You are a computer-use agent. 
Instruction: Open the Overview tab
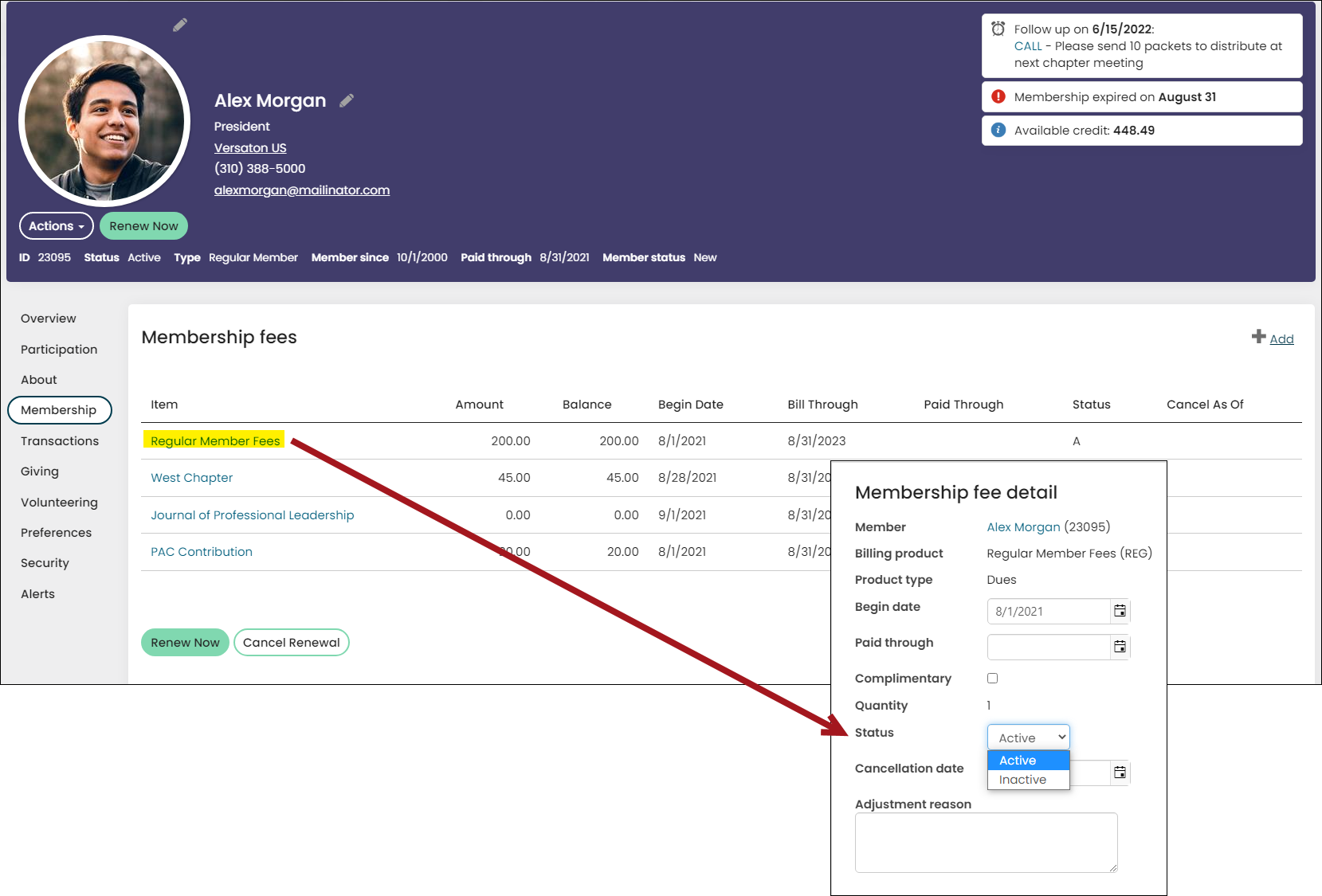pyautogui.click(x=49, y=319)
